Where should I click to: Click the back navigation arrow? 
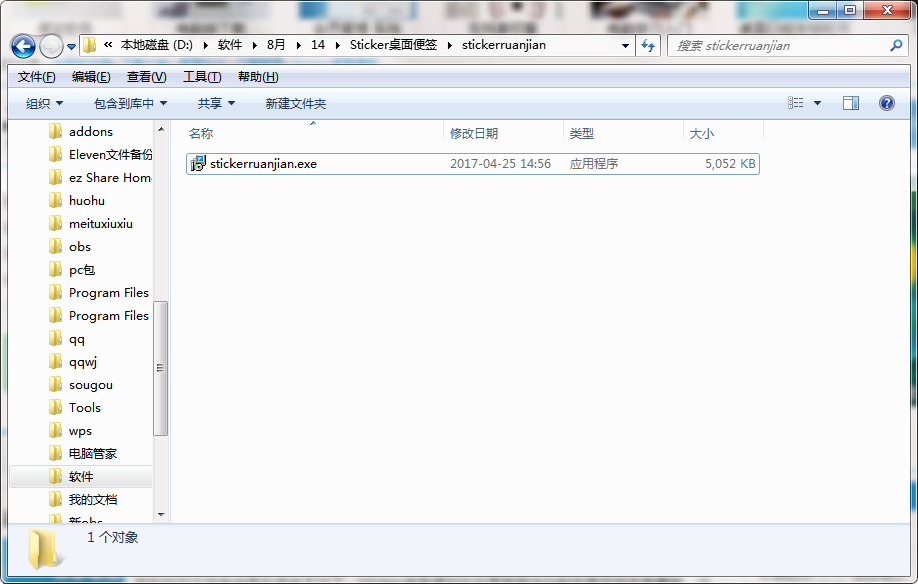click(x=23, y=46)
